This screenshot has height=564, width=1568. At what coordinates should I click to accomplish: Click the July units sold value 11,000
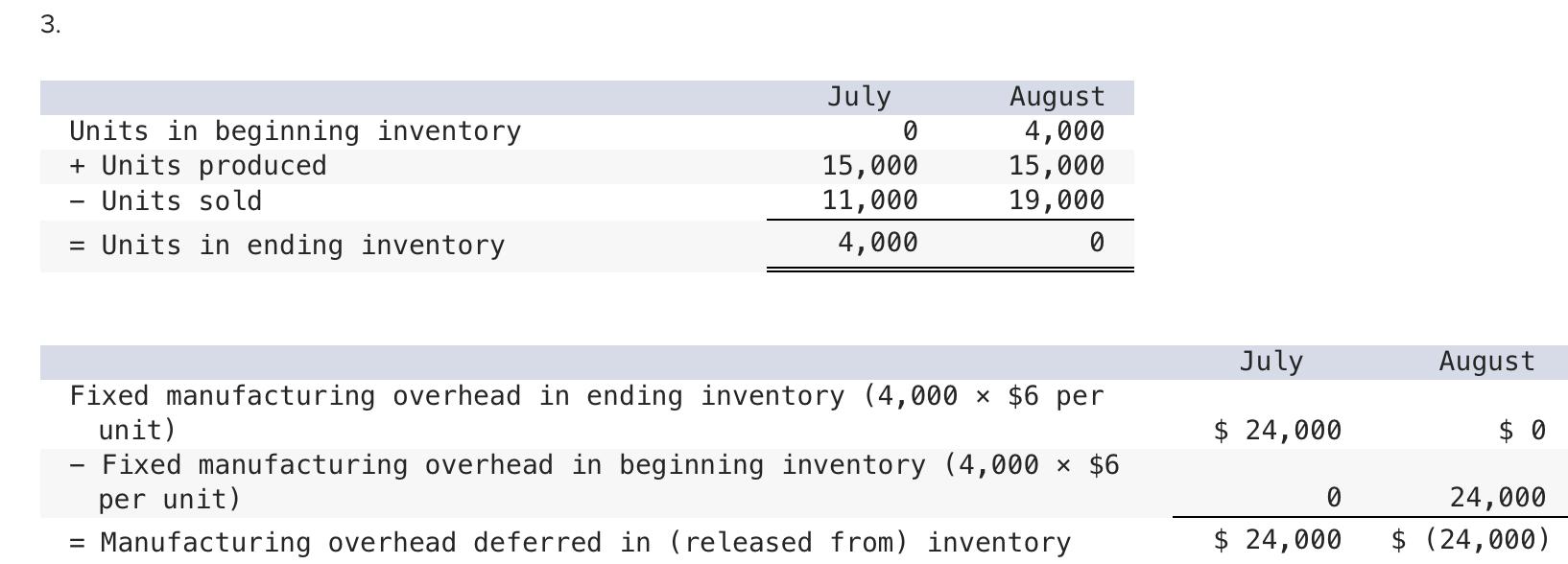click(869, 200)
